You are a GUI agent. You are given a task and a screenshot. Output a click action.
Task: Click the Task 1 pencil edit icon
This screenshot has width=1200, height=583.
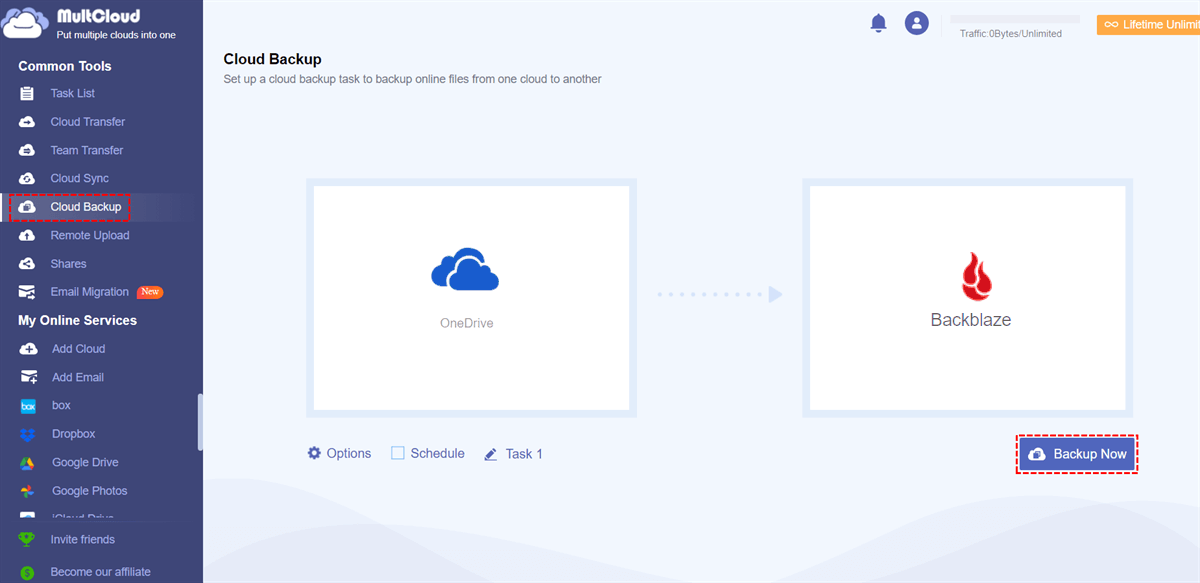click(x=491, y=454)
